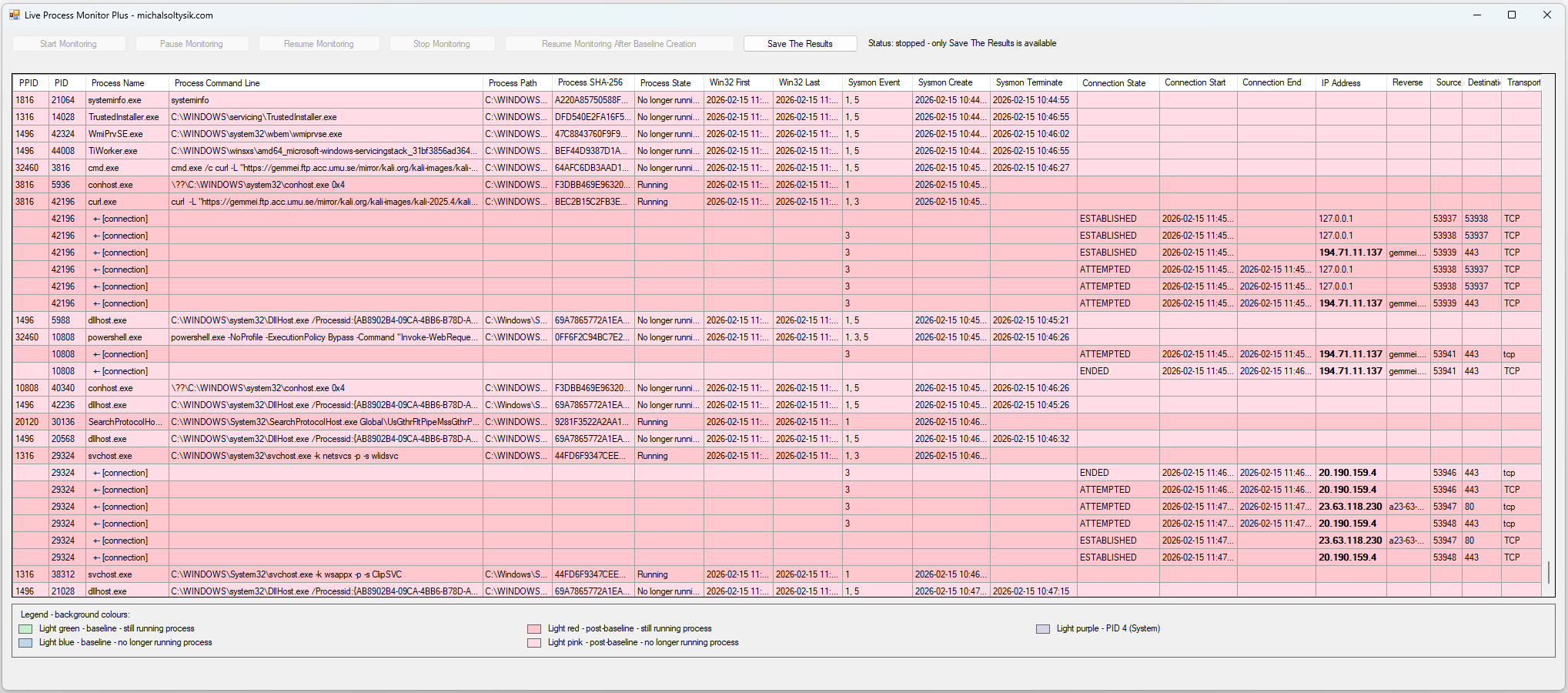Select the systeminfo.exe process row
This screenshot has width=1568, height=693.
tap(115, 100)
